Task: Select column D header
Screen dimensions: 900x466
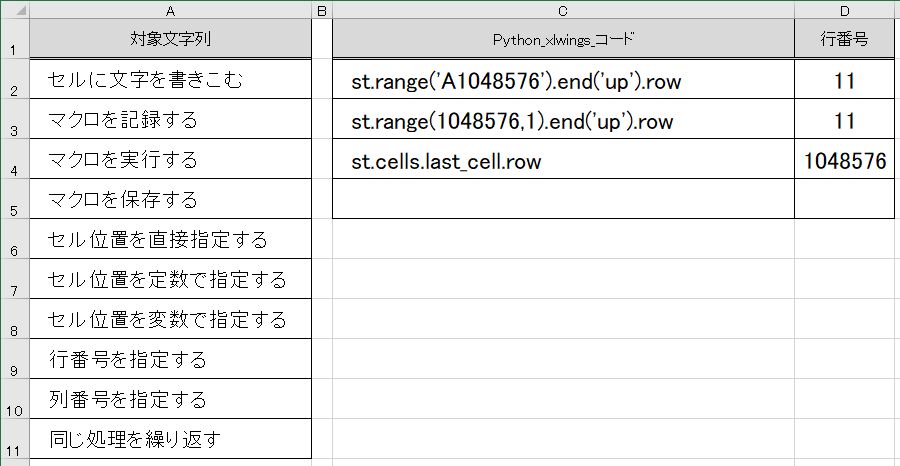Action: [x=844, y=10]
